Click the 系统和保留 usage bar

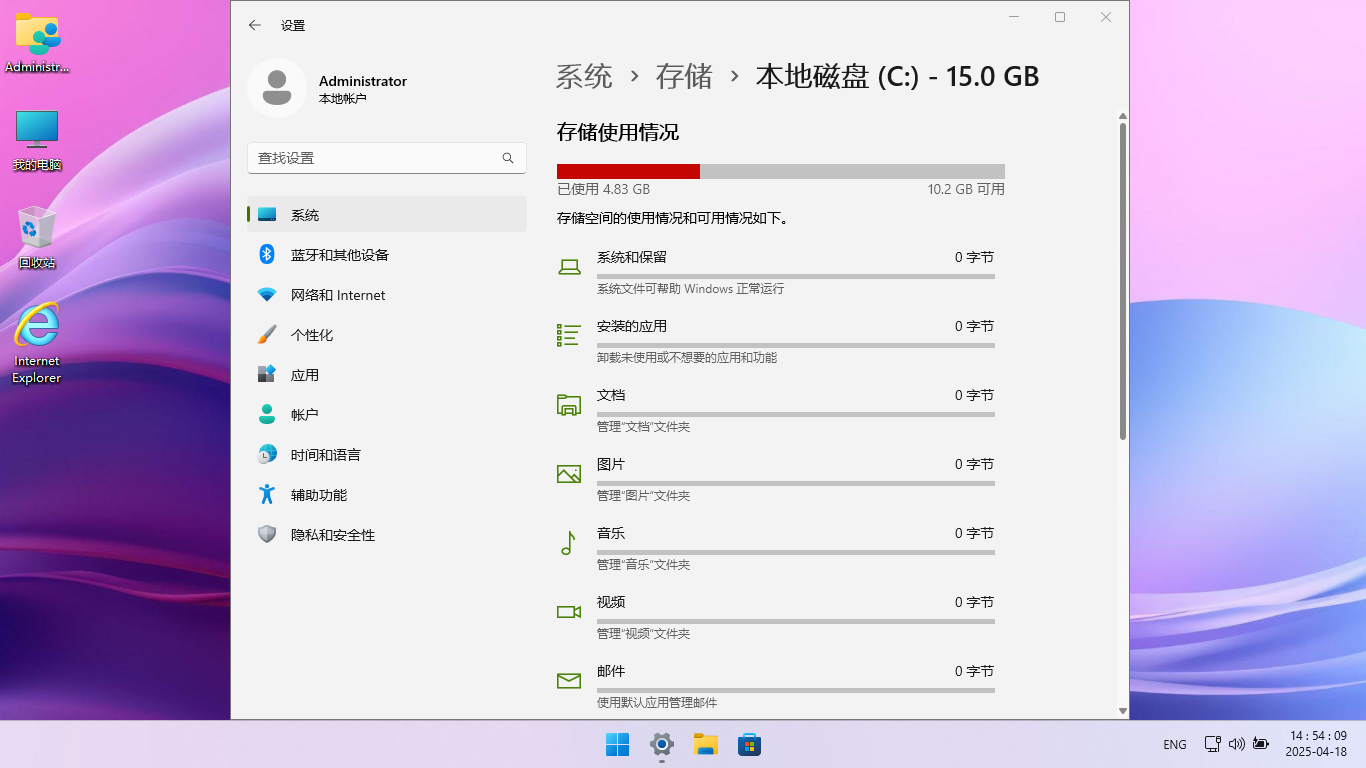796,276
